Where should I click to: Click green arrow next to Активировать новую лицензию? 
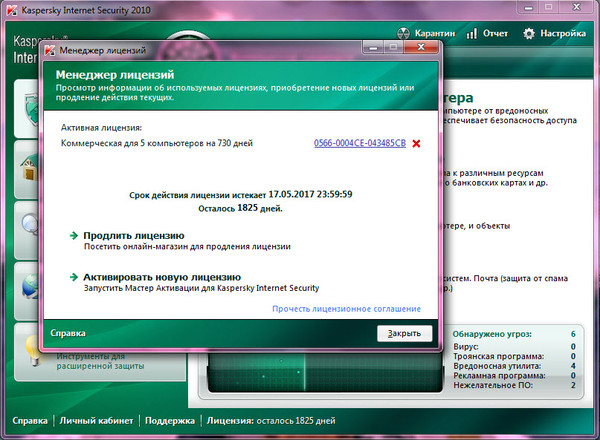click(73, 277)
